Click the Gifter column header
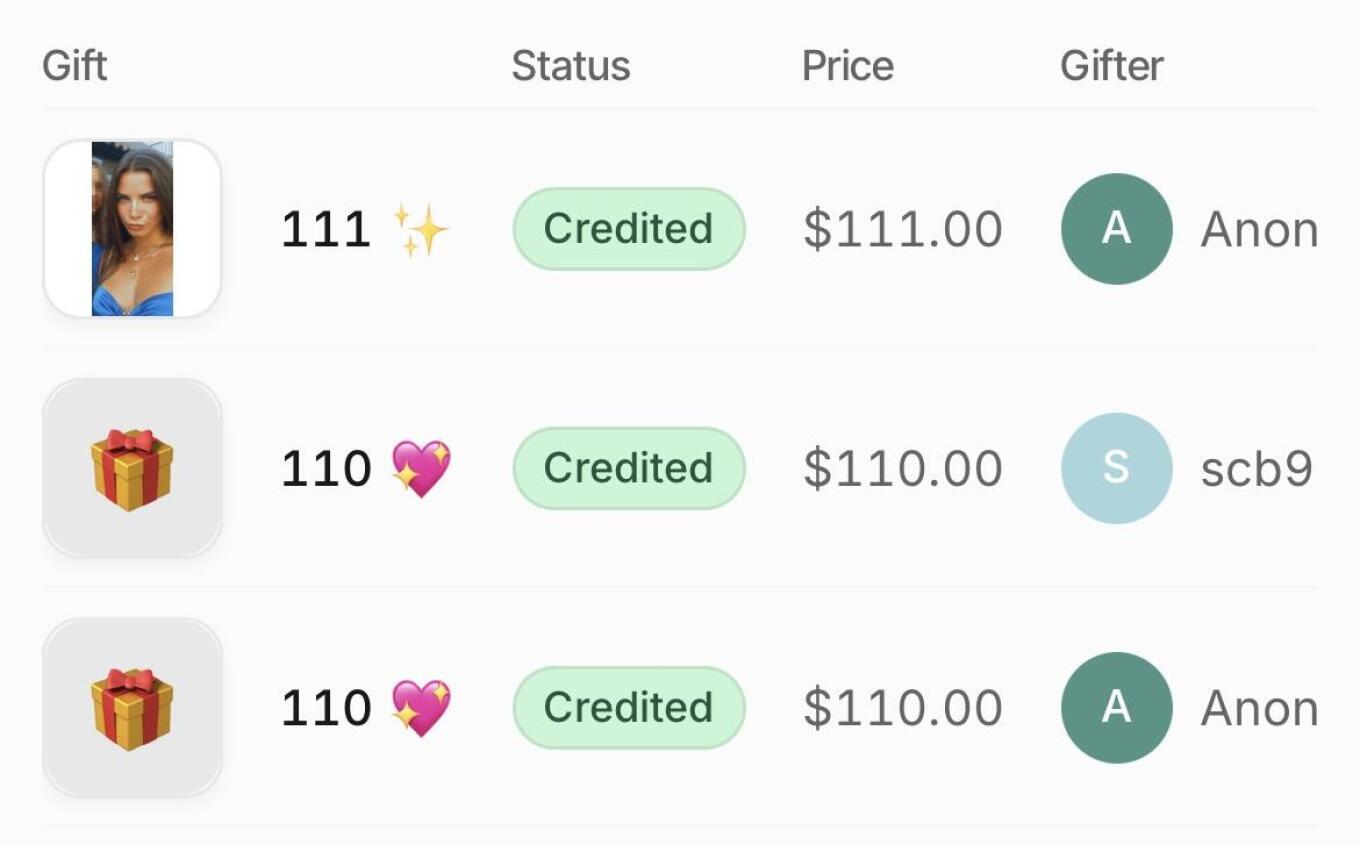Screen dimensions: 1360x845 coord(1112,66)
